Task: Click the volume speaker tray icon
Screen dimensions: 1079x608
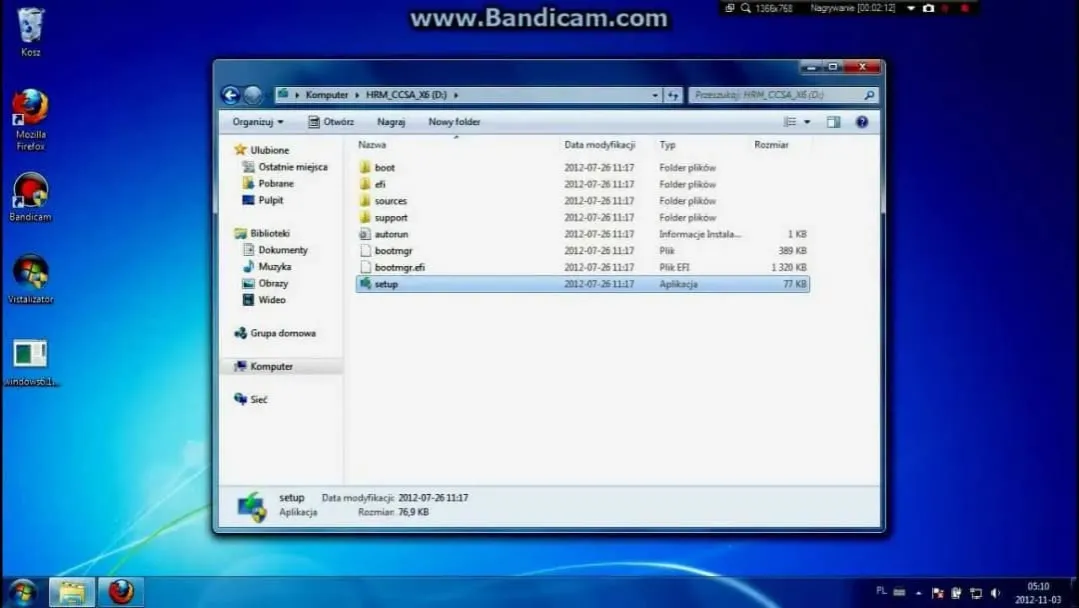Action: click(x=995, y=593)
